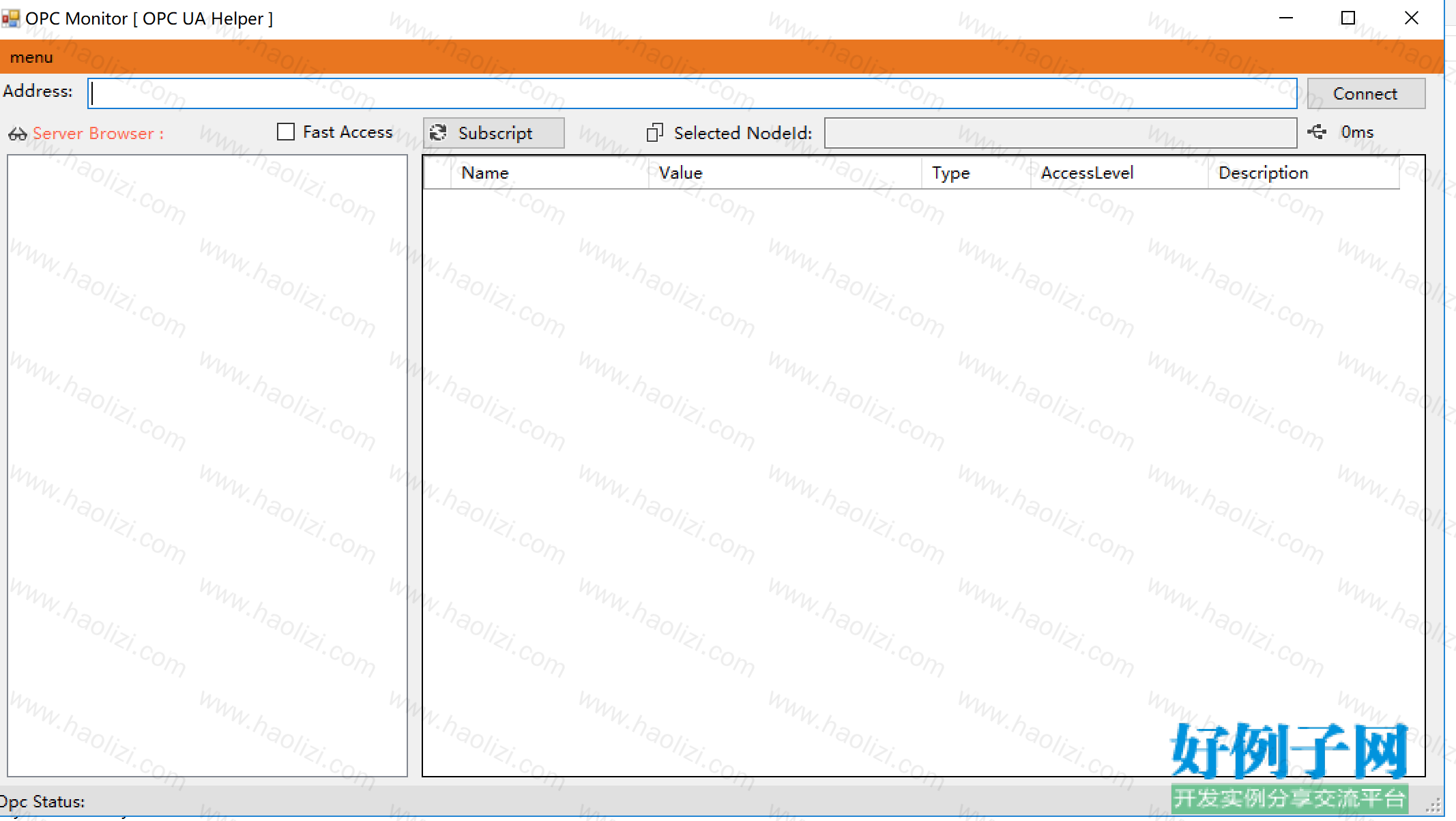
Task: Click the Opc Status label in status bar
Action: coord(42,802)
